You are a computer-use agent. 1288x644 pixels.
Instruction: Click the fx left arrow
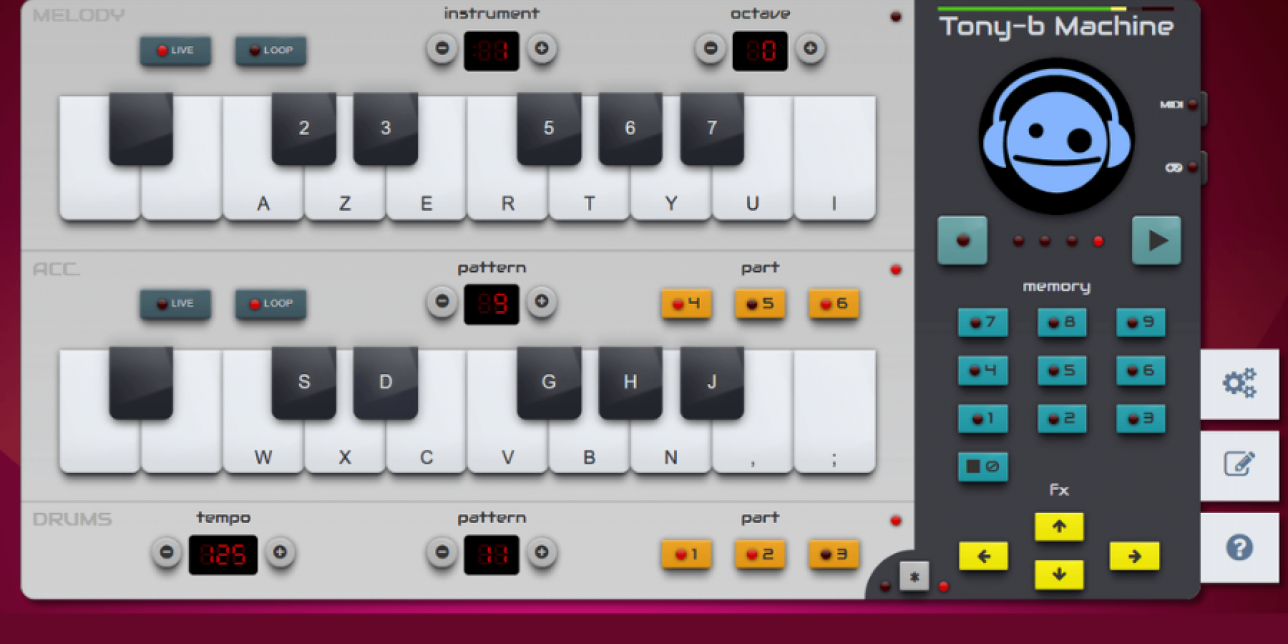(984, 556)
